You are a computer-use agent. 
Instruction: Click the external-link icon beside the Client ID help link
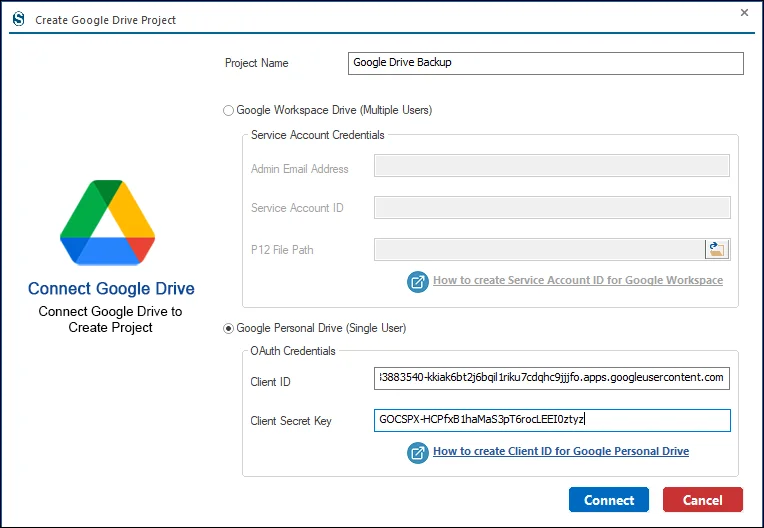coord(418,453)
